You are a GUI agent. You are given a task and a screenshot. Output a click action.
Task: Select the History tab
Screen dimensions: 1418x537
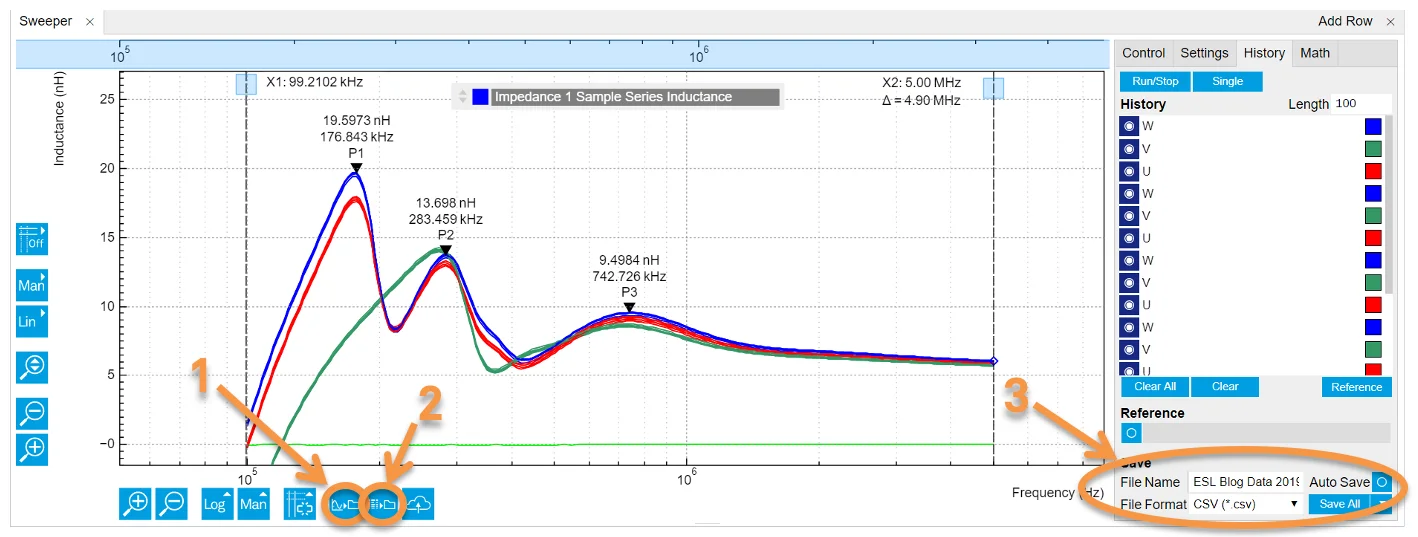pos(1264,53)
